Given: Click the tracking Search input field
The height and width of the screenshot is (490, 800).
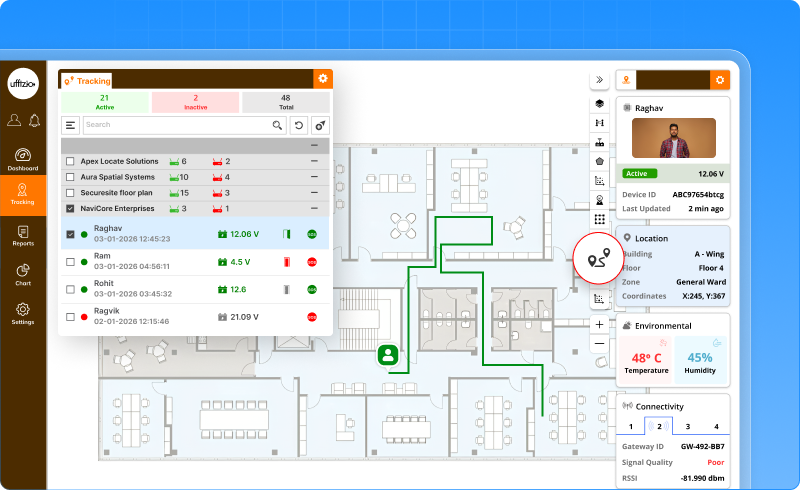Looking at the screenshot, I should point(175,125).
